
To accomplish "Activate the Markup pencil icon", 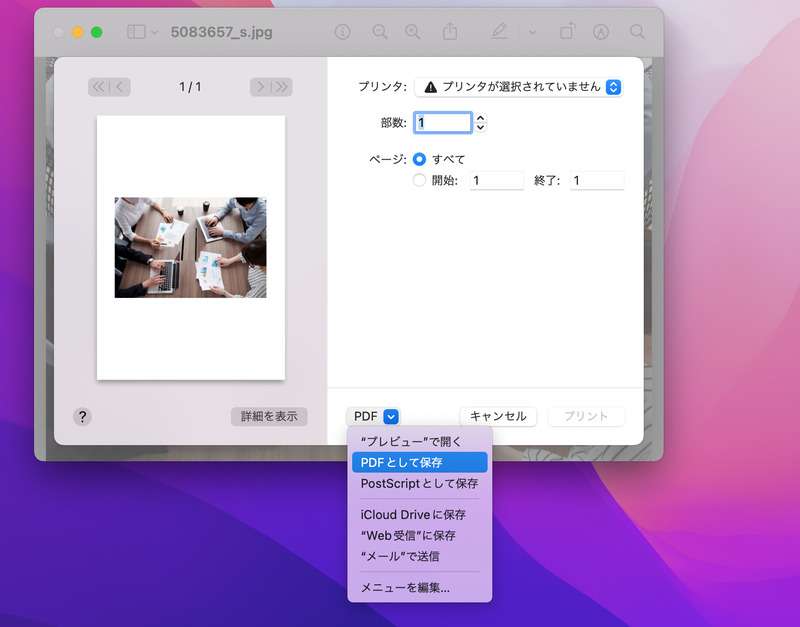I will [x=500, y=31].
